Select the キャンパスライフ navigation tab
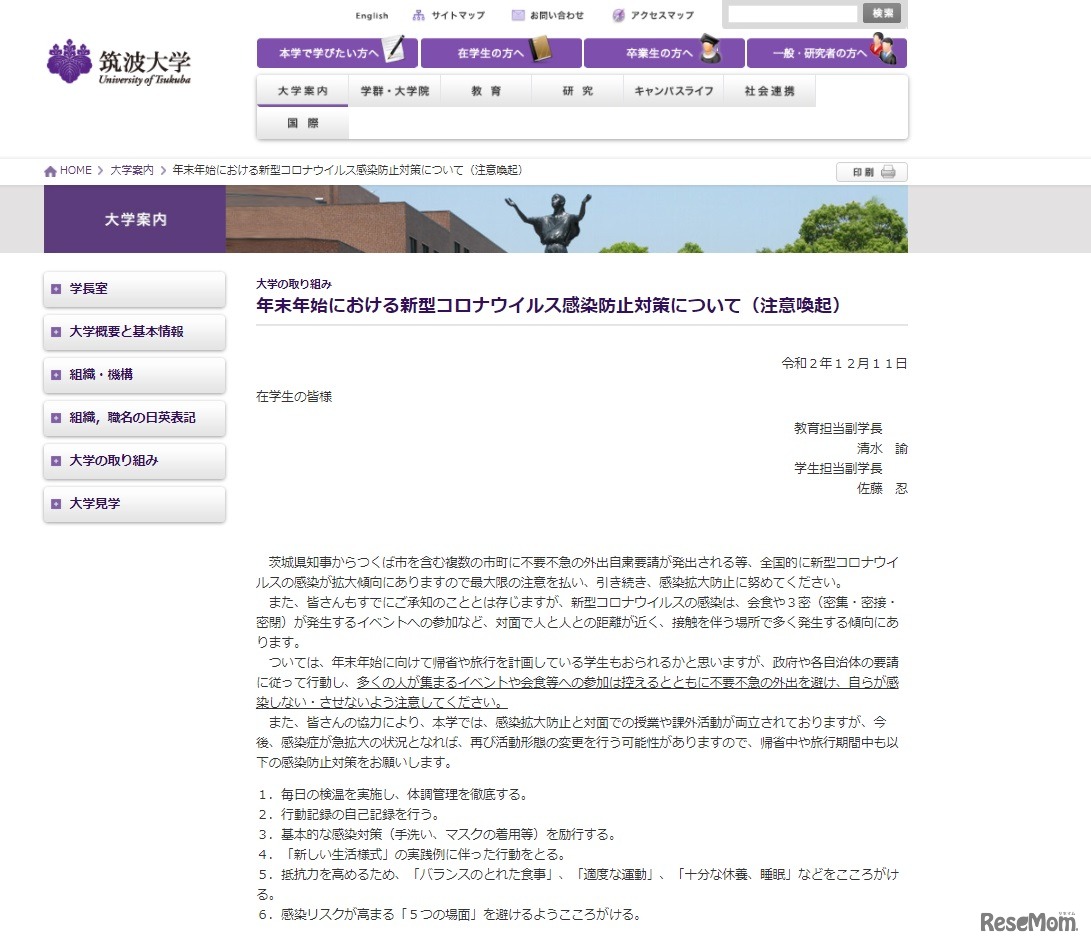 674,91
